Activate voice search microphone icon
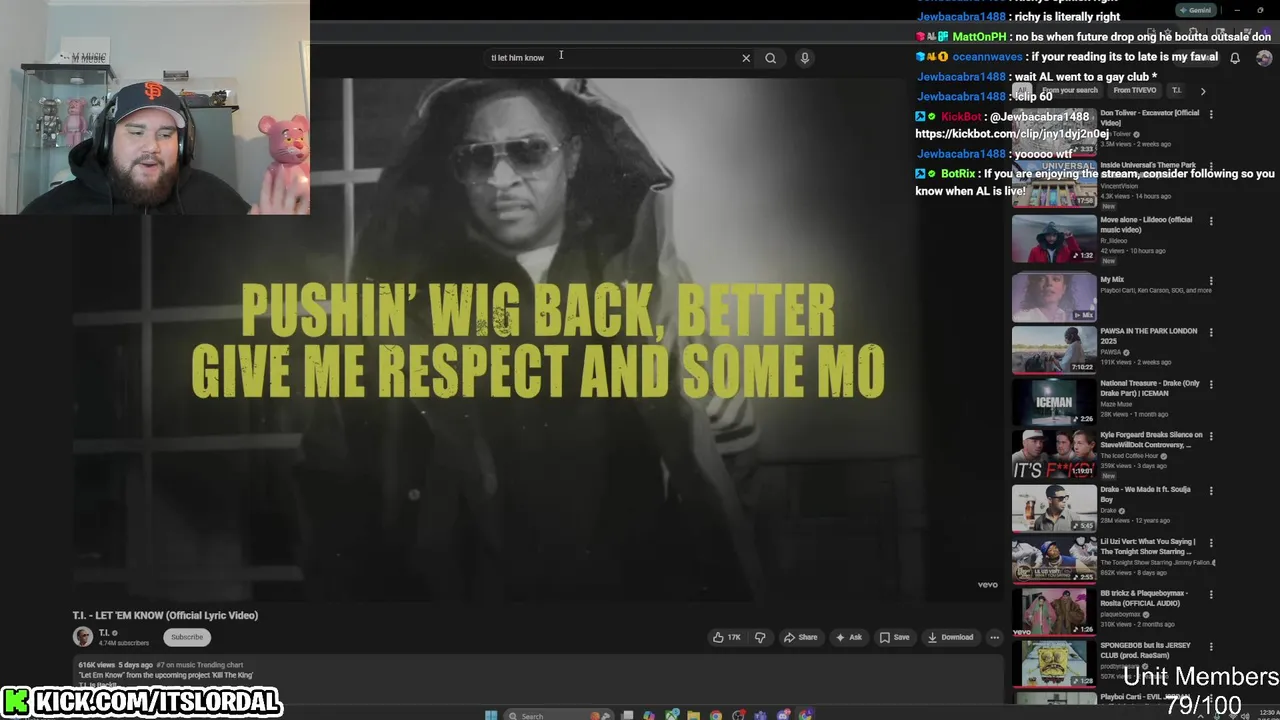This screenshot has height=720, width=1280. click(804, 58)
